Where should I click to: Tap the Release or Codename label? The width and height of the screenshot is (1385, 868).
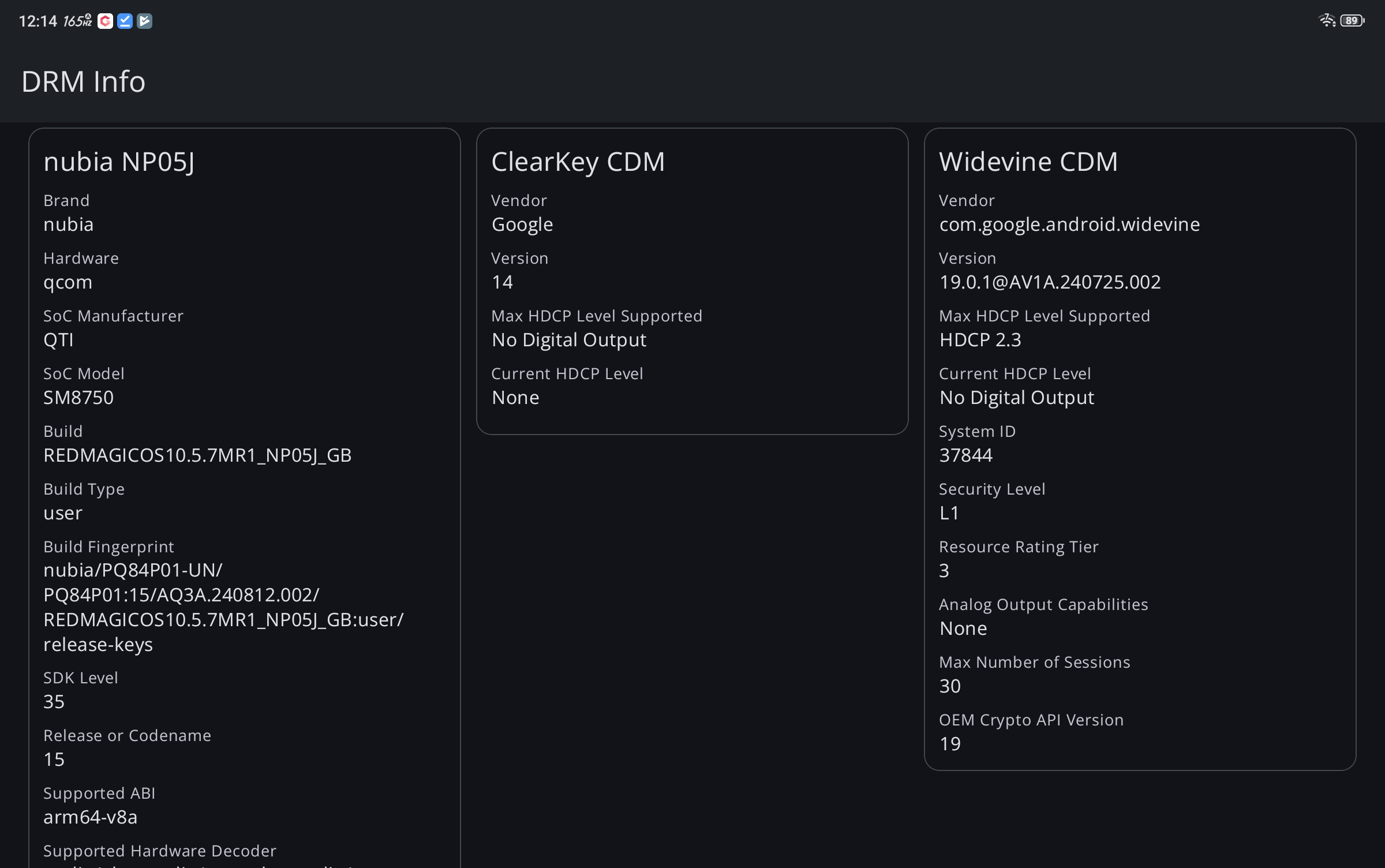(127, 735)
